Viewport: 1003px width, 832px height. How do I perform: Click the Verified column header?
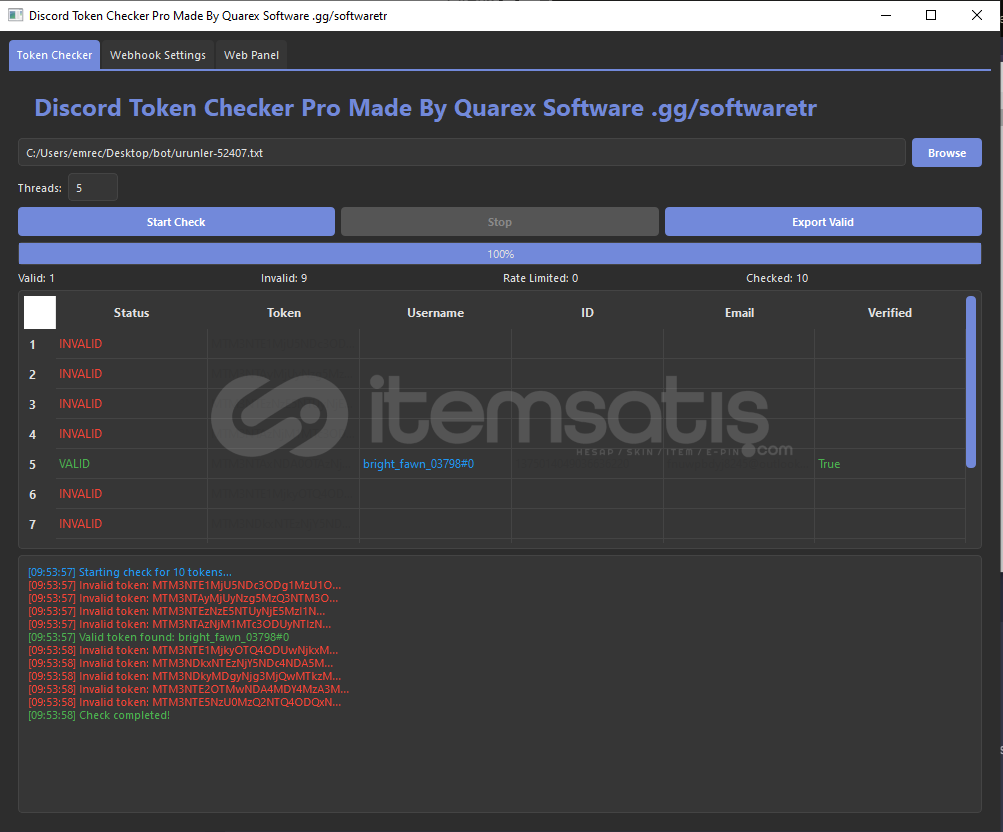click(890, 313)
